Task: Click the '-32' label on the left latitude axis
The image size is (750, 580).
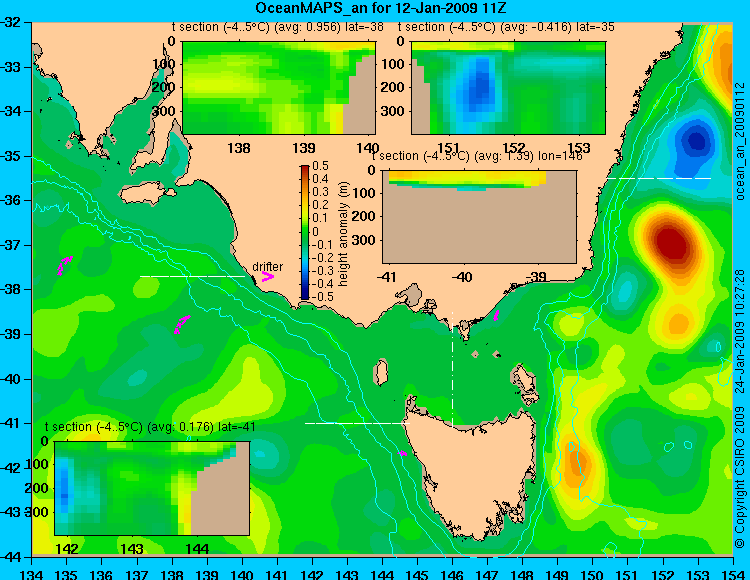Action: click(11, 22)
